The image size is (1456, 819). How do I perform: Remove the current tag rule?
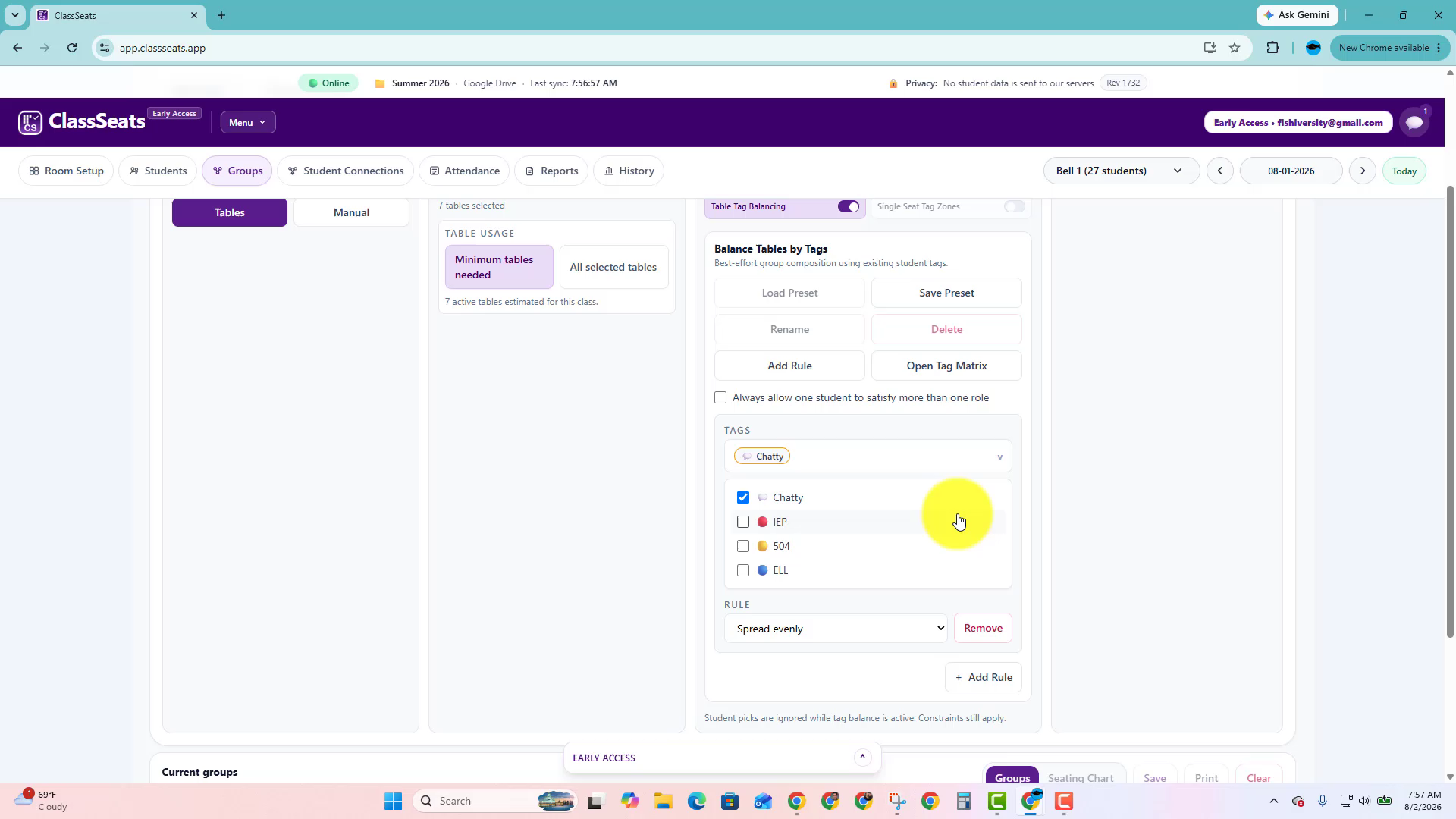pyautogui.click(x=983, y=628)
